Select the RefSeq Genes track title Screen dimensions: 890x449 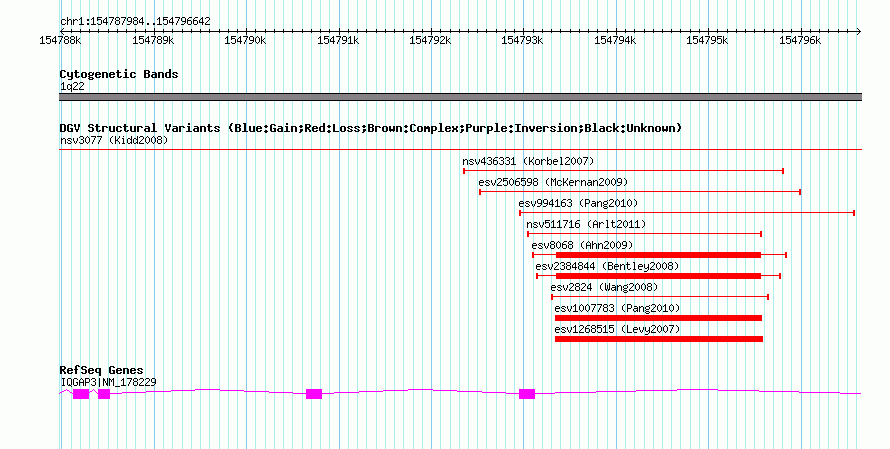point(102,370)
